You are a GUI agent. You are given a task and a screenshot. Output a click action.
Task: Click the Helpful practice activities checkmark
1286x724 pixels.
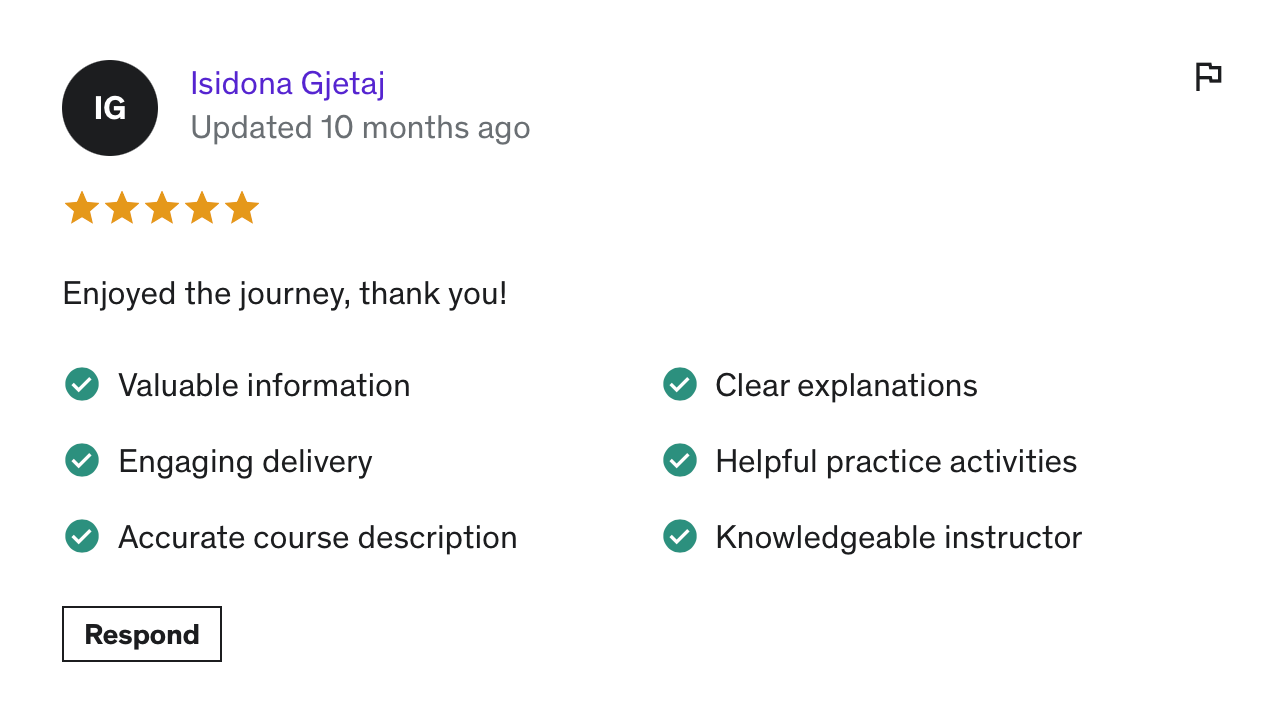click(x=680, y=460)
